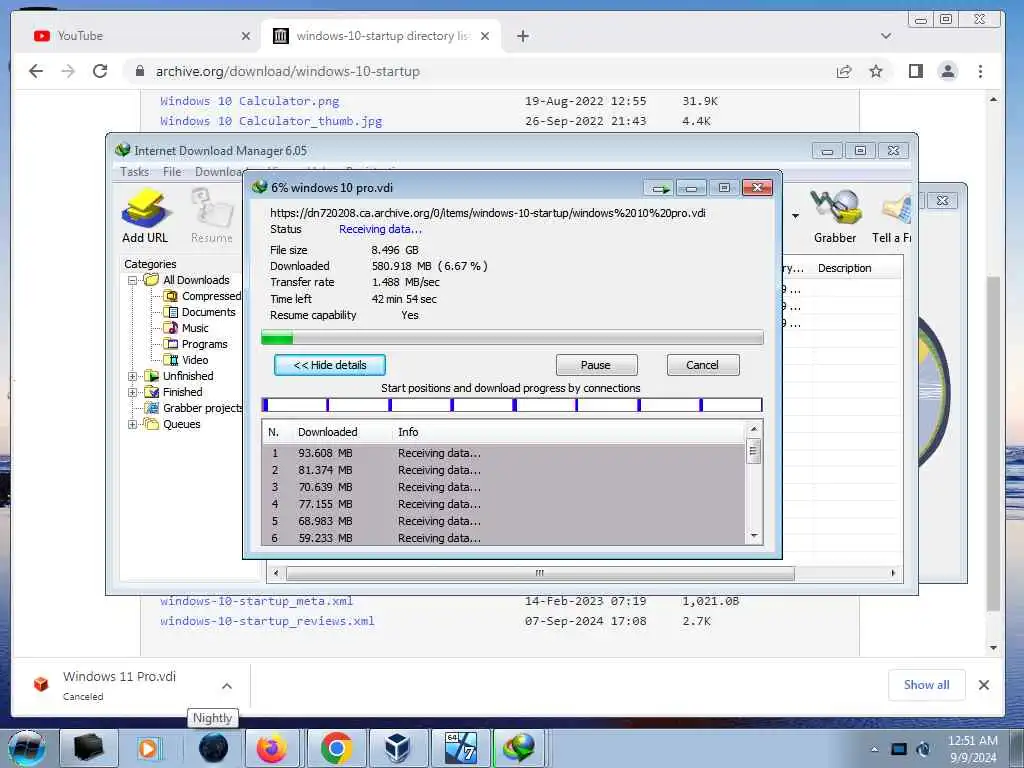Screen dimensions: 1024x768
Task: Open Firefox from the taskbar
Action: [x=271, y=748]
